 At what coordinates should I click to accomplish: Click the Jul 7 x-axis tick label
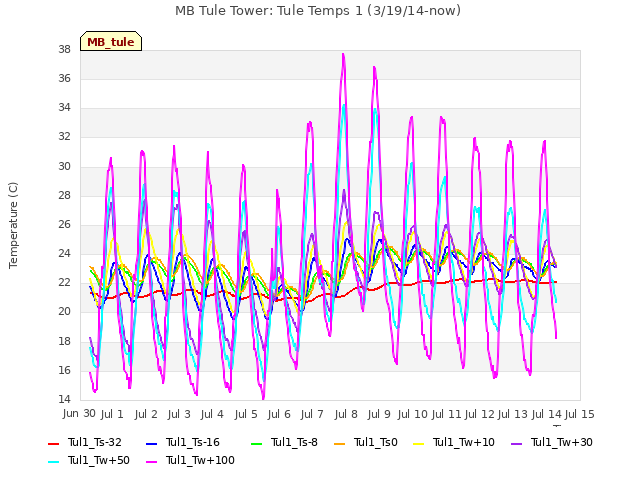point(312,414)
